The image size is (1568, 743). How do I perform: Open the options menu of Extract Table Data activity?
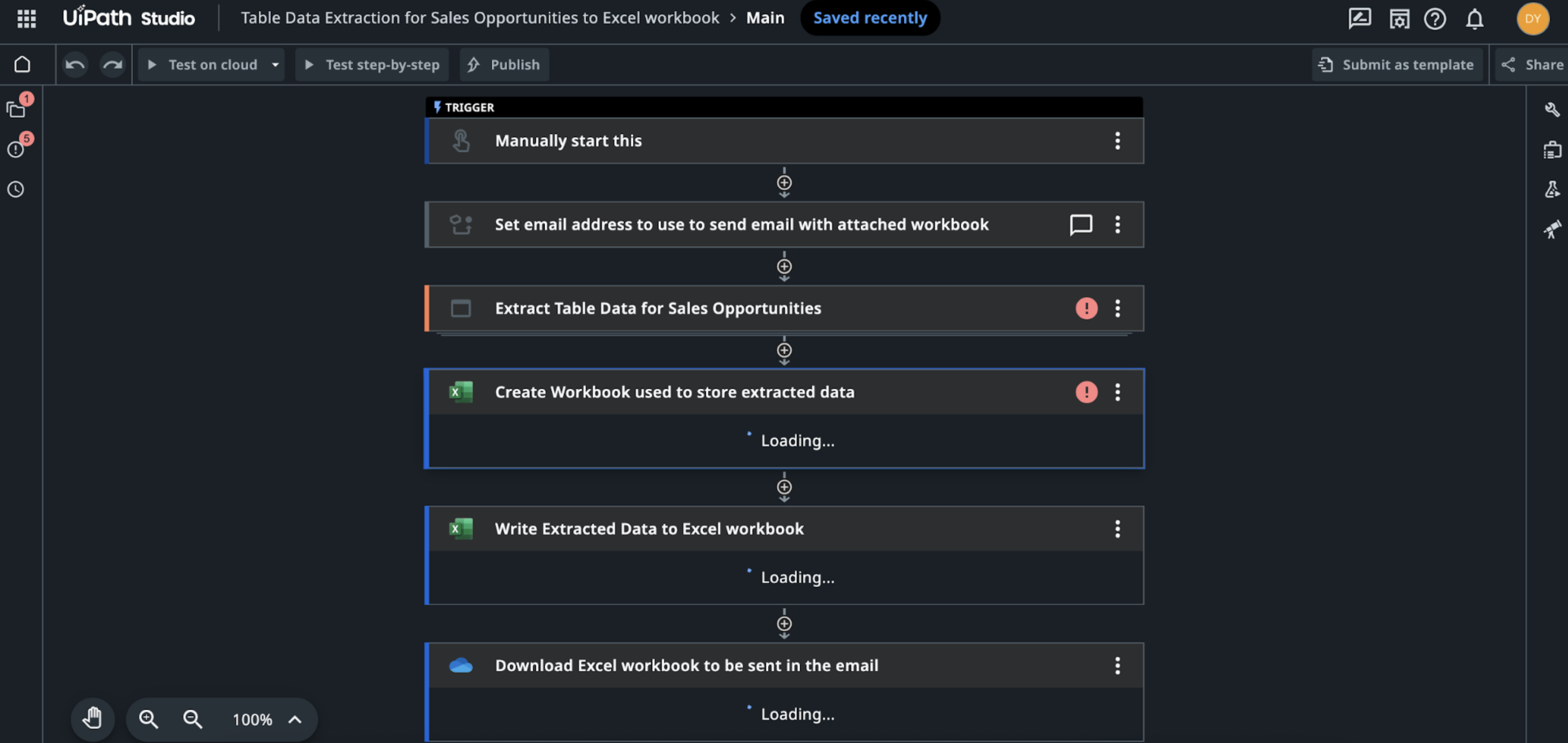click(1118, 308)
